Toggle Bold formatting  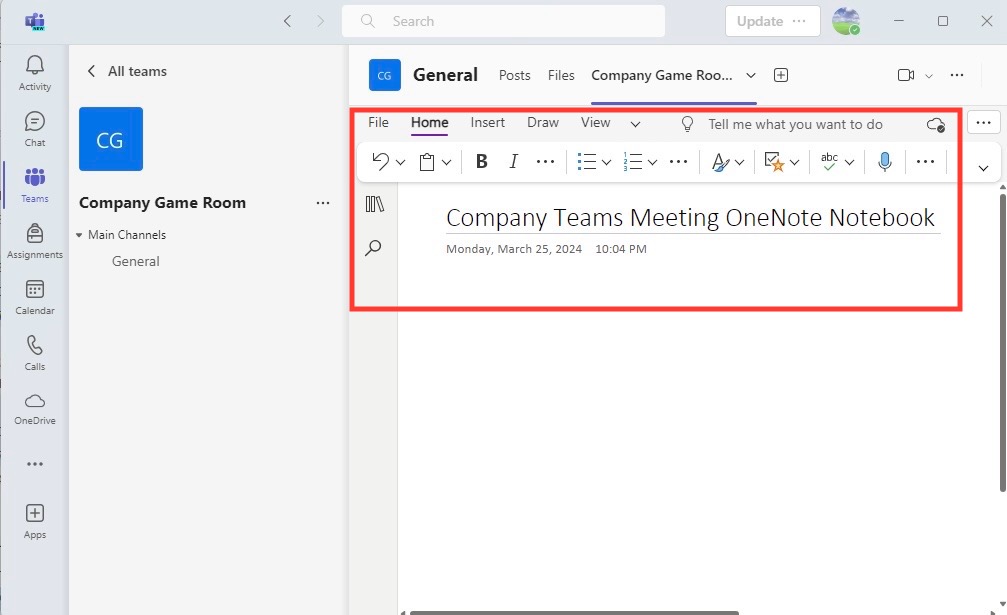click(481, 162)
